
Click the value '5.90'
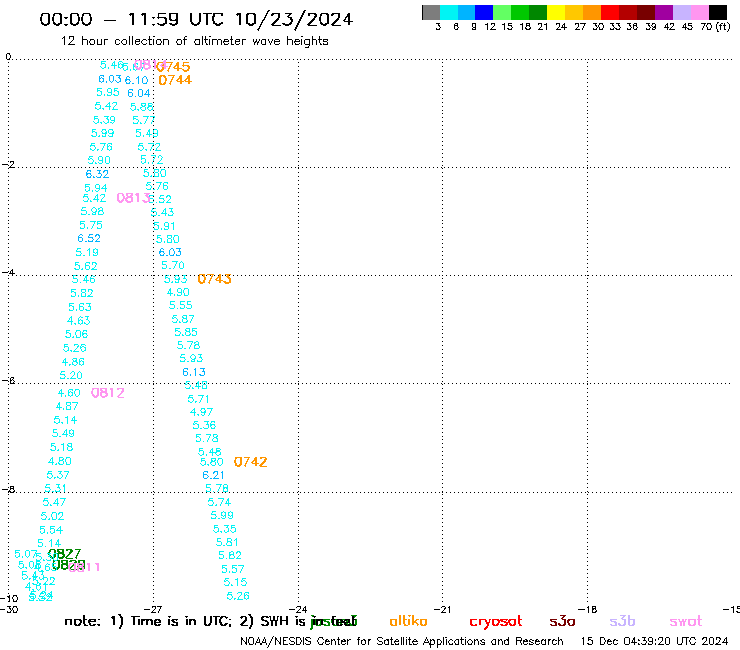[99, 160]
